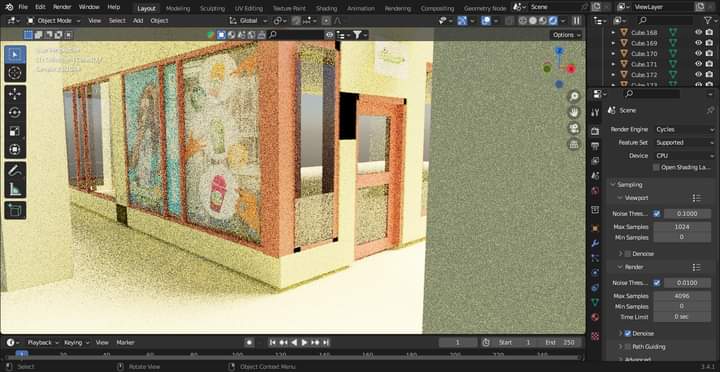Open the View Layer properties tab
Image resolution: width=720 pixels, height=372 pixels.
[x=595, y=161]
